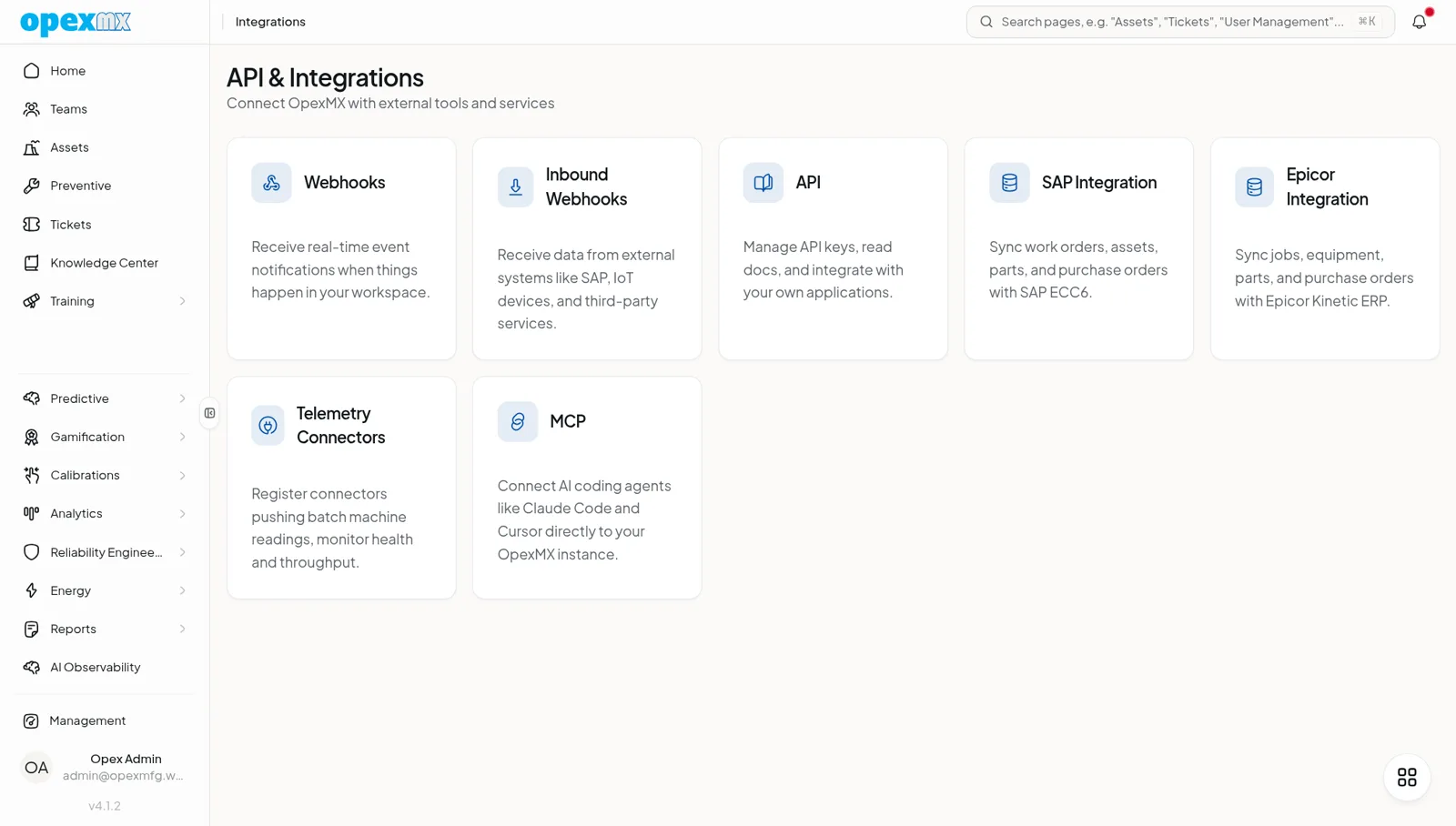The image size is (1456, 826).
Task: Click the OA user avatar
Action: [x=36, y=768]
